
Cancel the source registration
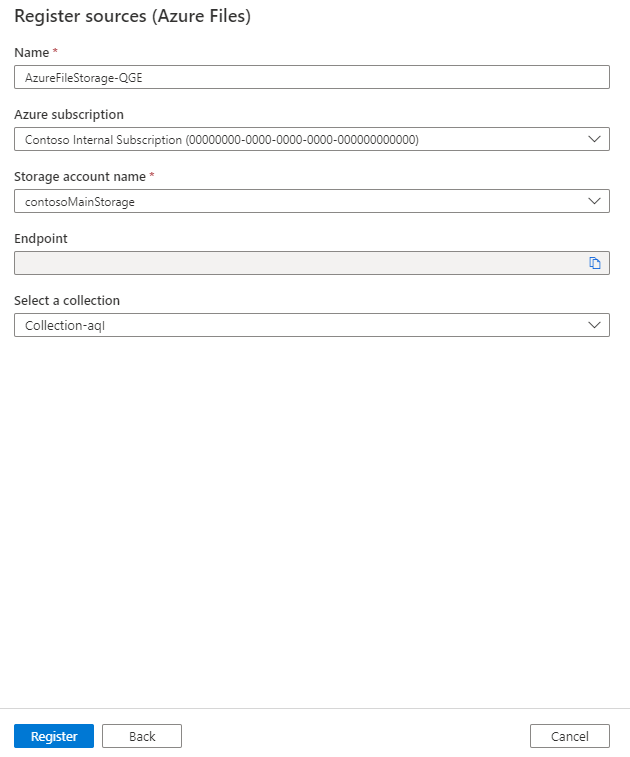(570, 736)
